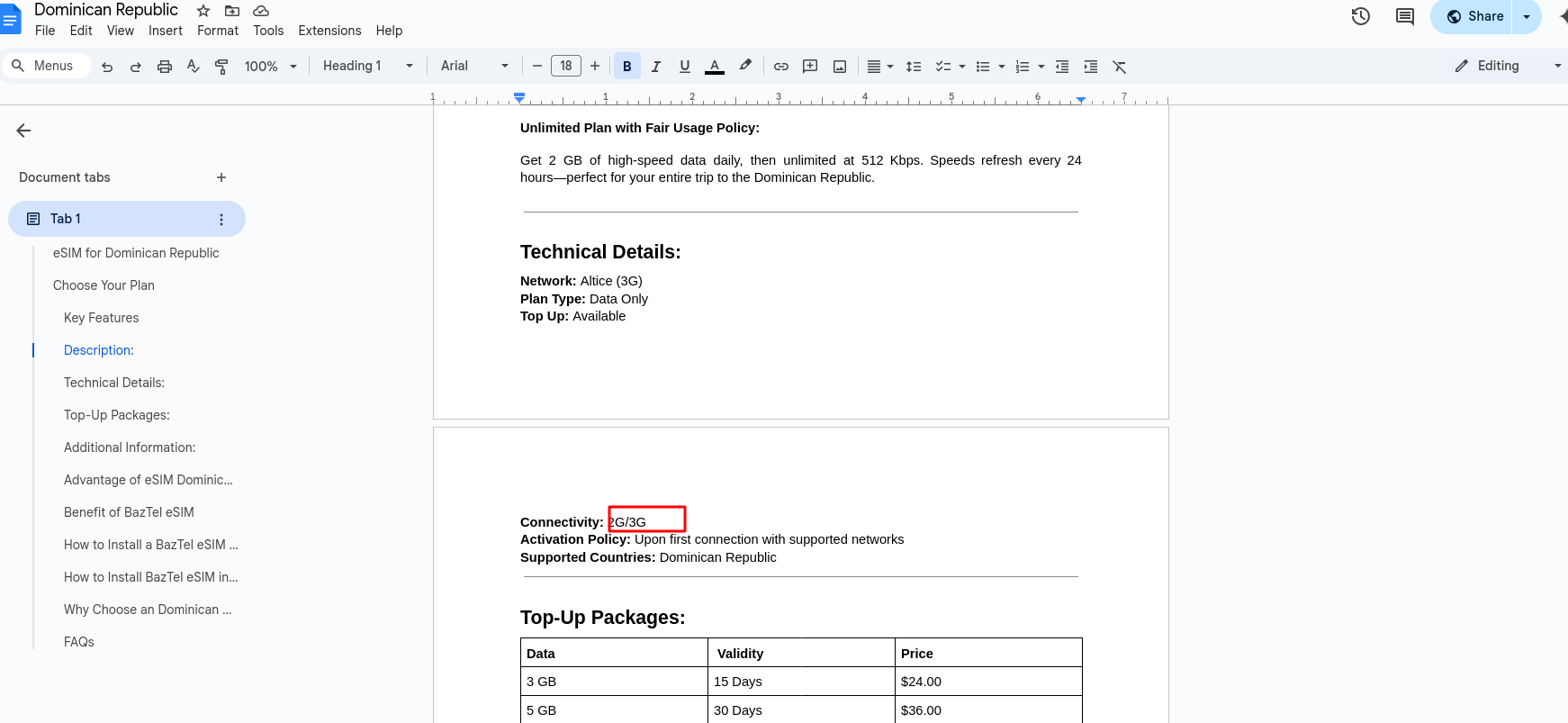
Task: Jump to Top-Up Packages outline heading
Action: (117, 415)
